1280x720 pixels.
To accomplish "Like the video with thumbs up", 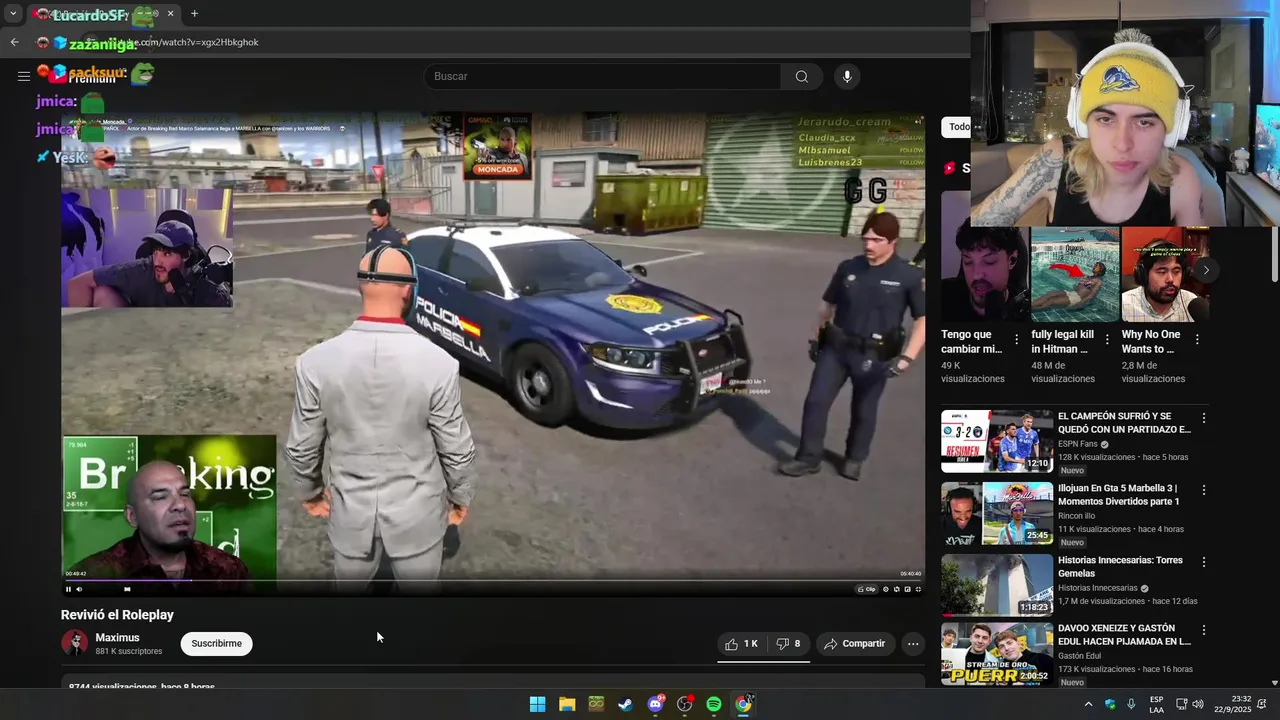I will click(742, 644).
